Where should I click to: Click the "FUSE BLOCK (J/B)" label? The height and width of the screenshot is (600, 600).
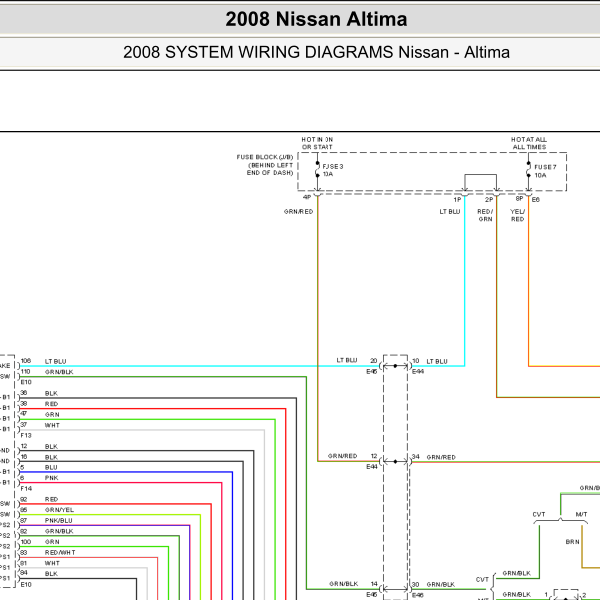coord(265,157)
